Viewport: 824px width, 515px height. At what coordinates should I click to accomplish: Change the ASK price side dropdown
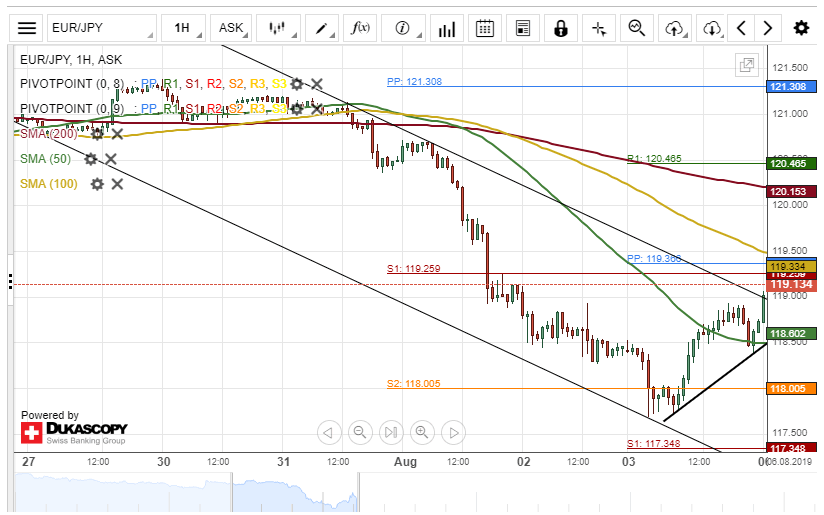(231, 28)
